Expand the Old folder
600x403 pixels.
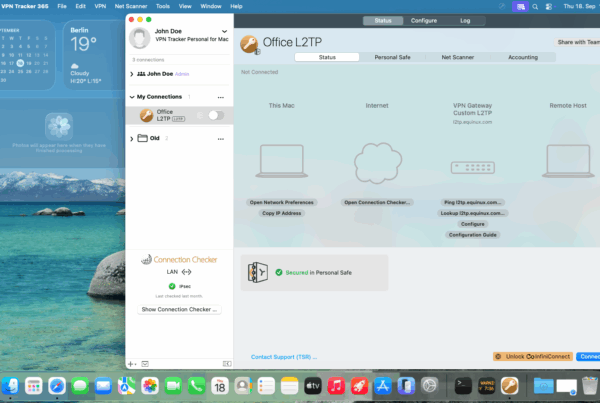(x=132, y=138)
